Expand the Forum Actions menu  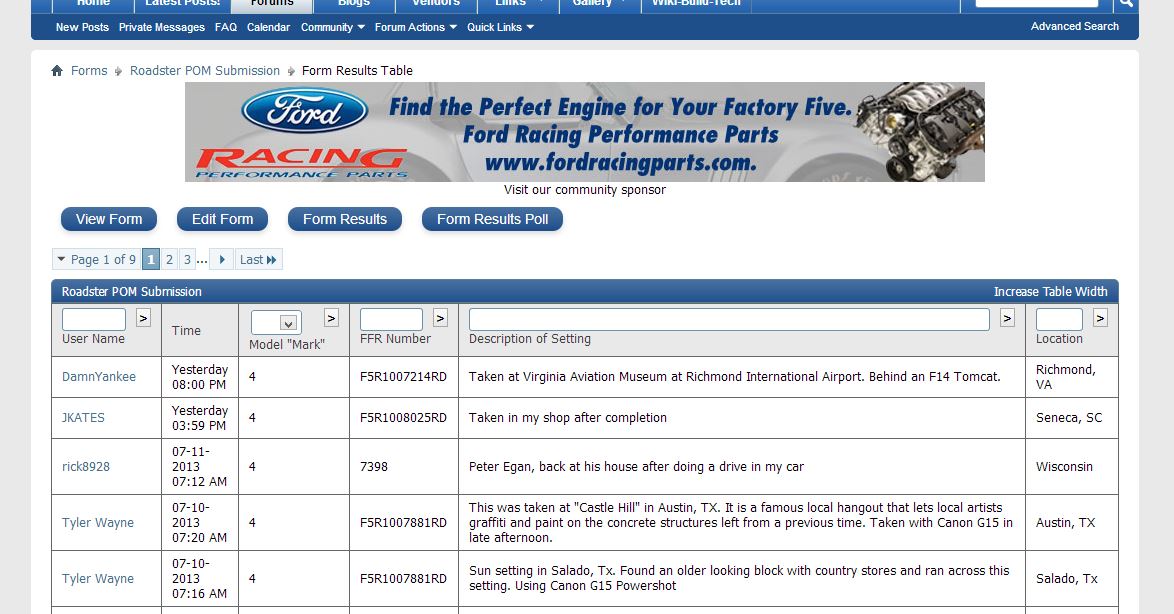tap(416, 27)
